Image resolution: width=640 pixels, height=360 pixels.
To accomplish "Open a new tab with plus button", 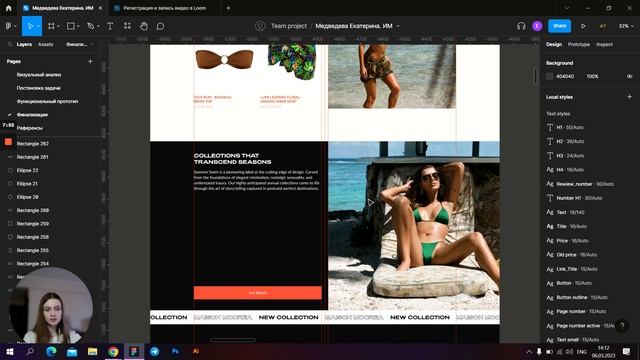I will (228, 8).
